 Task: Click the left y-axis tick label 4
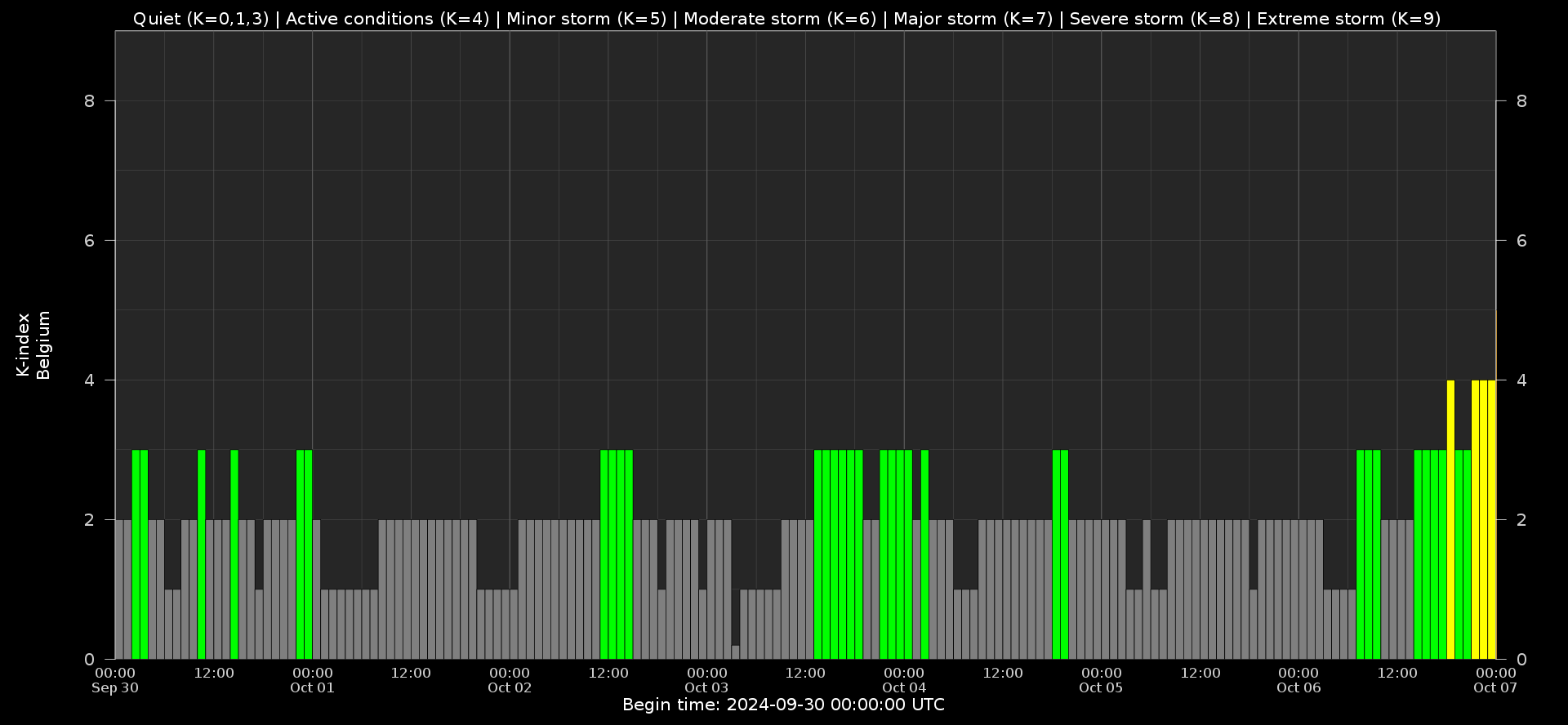coord(89,380)
